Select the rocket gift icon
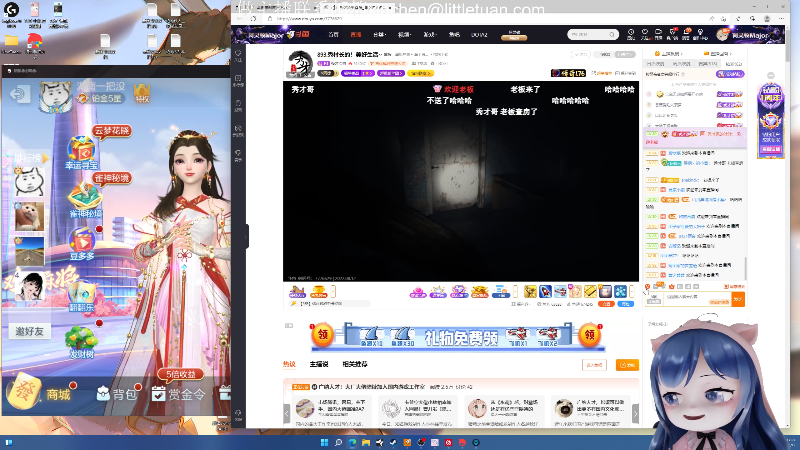The image size is (800, 450). click(x=545, y=291)
